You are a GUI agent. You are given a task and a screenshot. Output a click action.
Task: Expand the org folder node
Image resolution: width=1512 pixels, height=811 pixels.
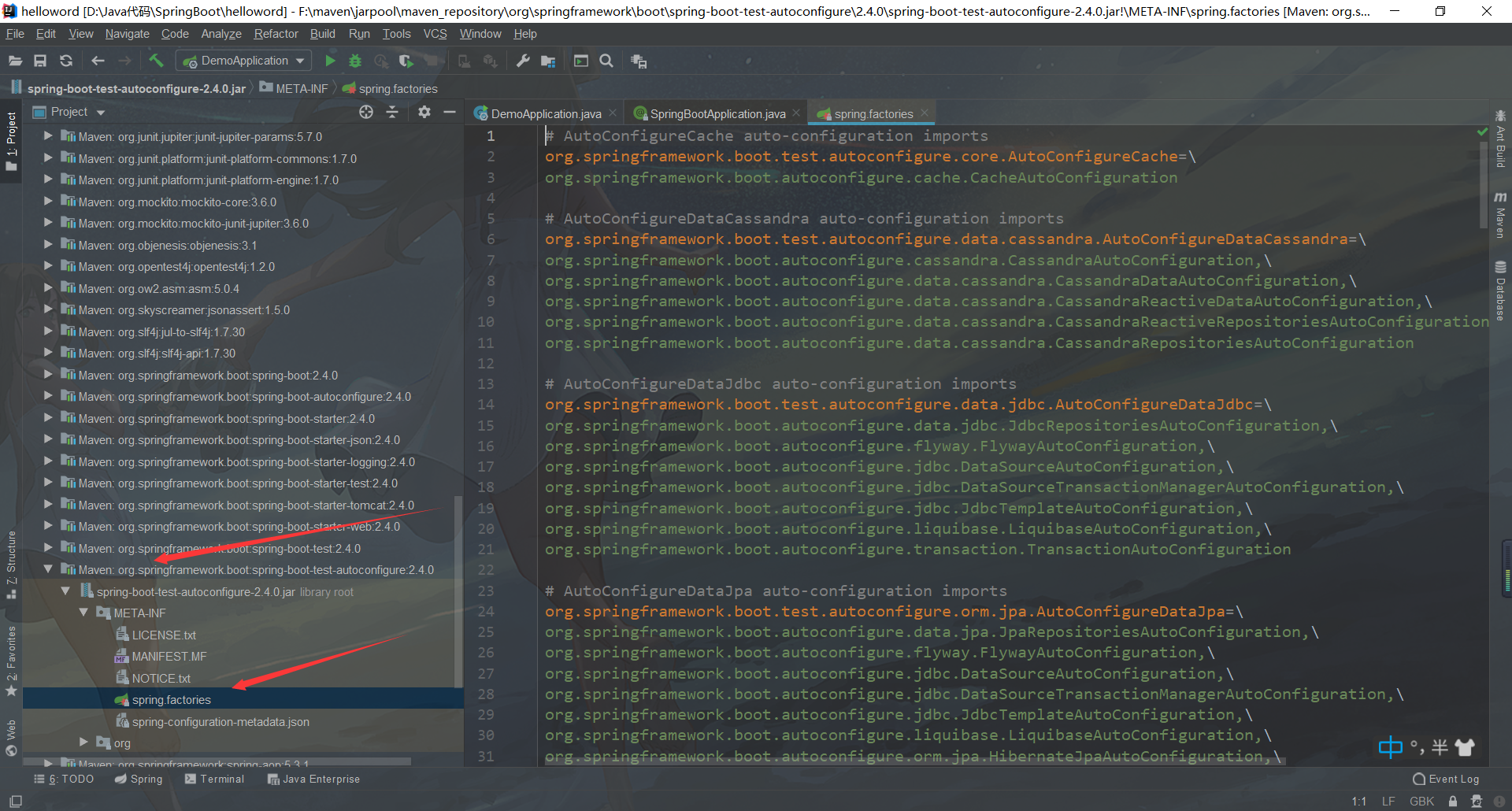click(x=84, y=742)
